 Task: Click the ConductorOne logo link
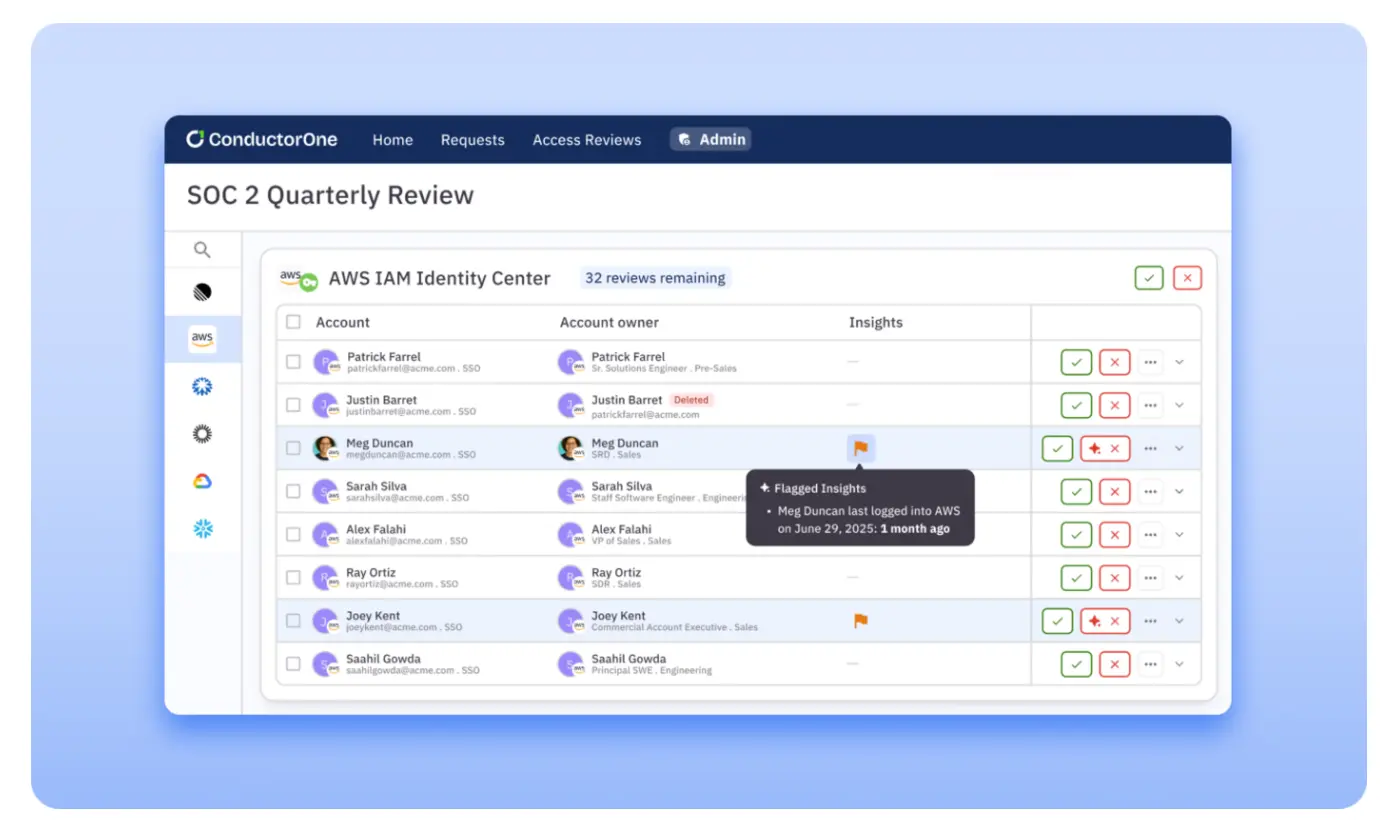tap(262, 139)
